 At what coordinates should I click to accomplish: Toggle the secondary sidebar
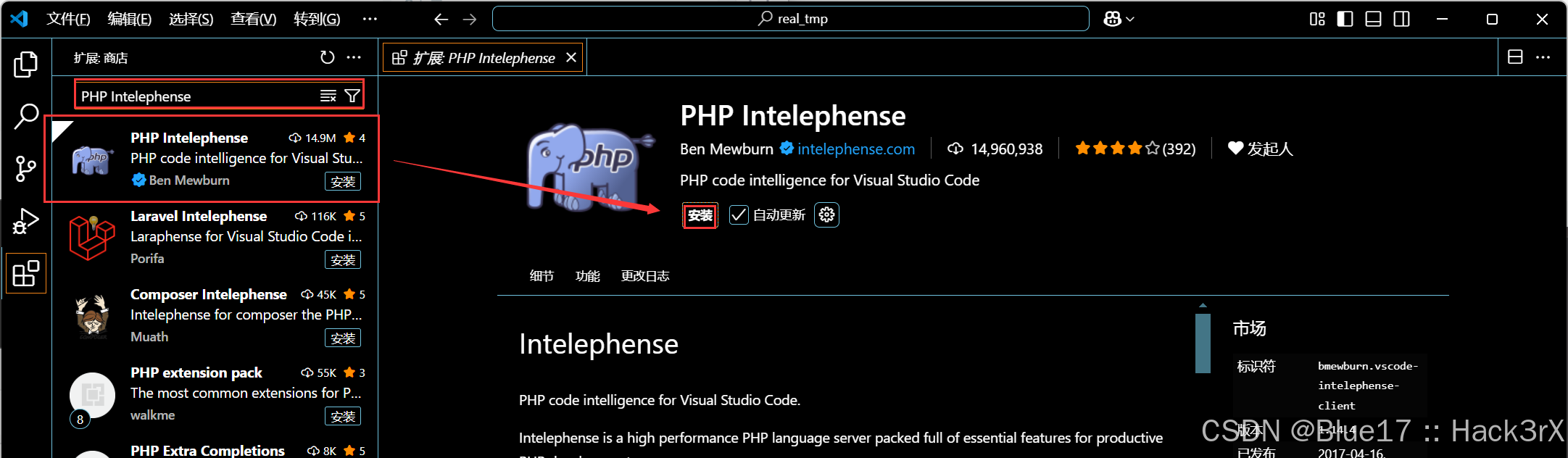(x=1401, y=19)
